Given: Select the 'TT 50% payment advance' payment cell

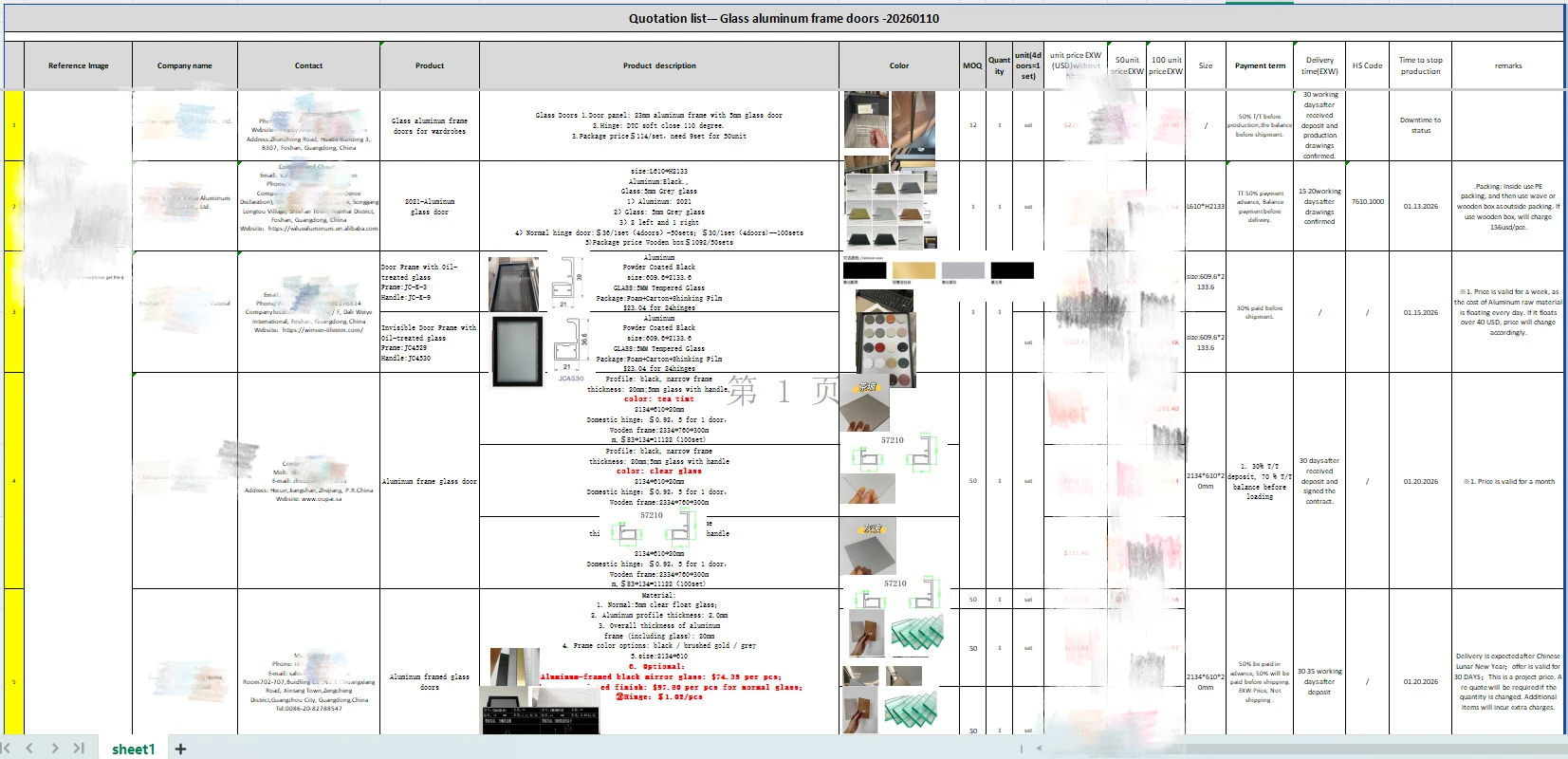Looking at the screenshot, I should pyautogui.click(x=1260, y=206).
